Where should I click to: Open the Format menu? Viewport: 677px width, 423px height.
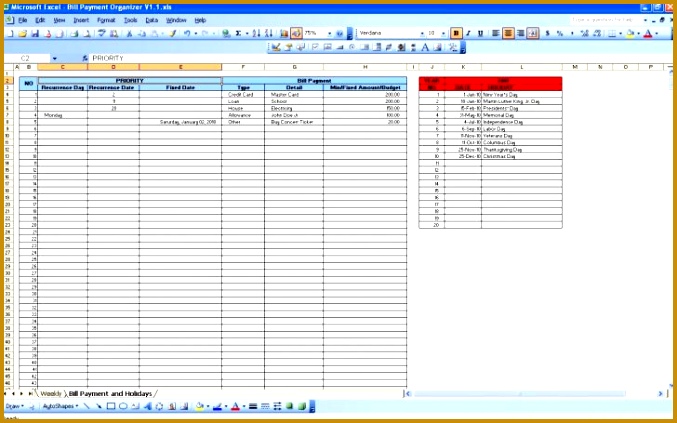(x=106, y=20)
